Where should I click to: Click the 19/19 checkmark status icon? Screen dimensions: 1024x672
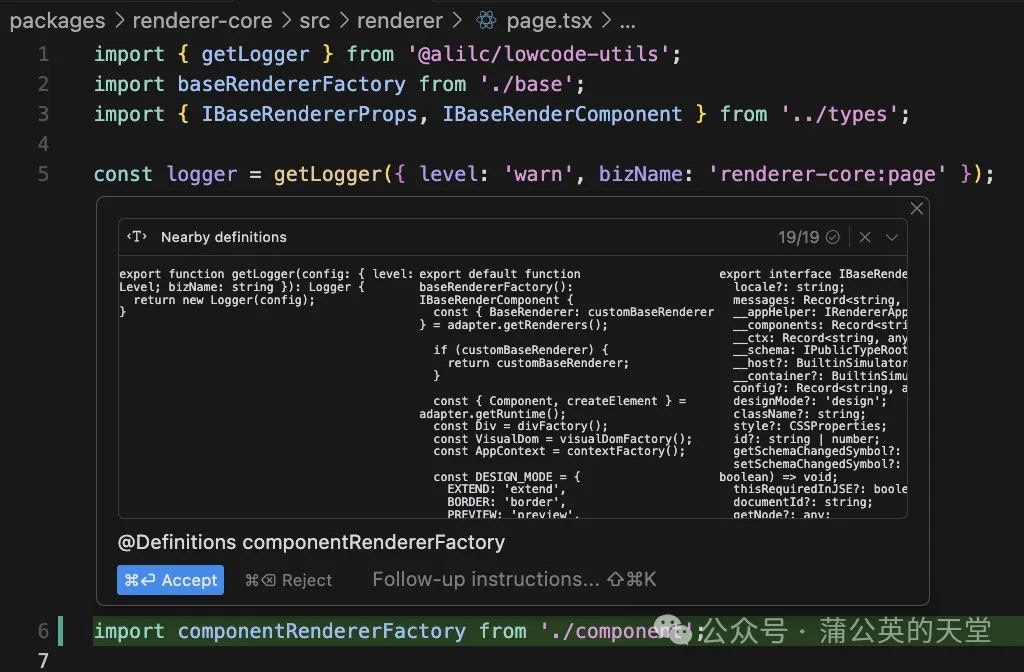click(832, 237)
